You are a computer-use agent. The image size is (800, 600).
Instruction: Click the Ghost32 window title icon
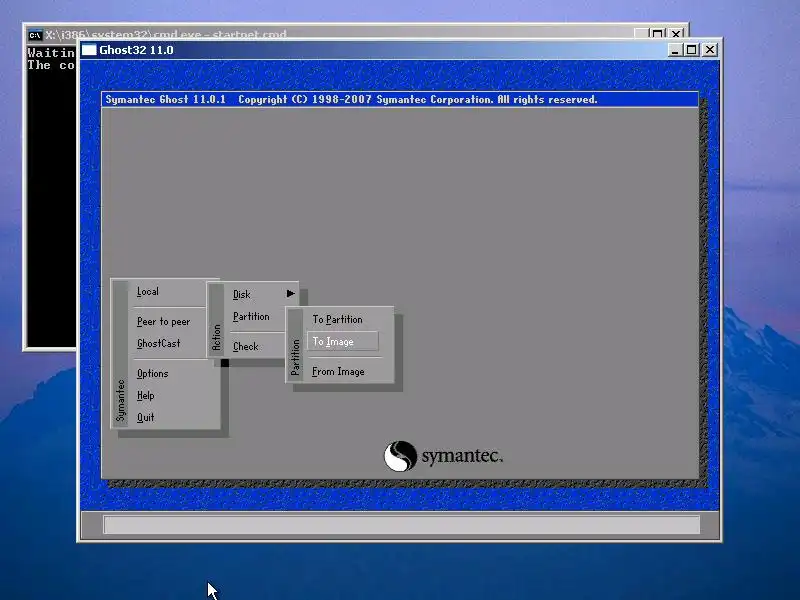pyautogui.click(x=89, y=50)
